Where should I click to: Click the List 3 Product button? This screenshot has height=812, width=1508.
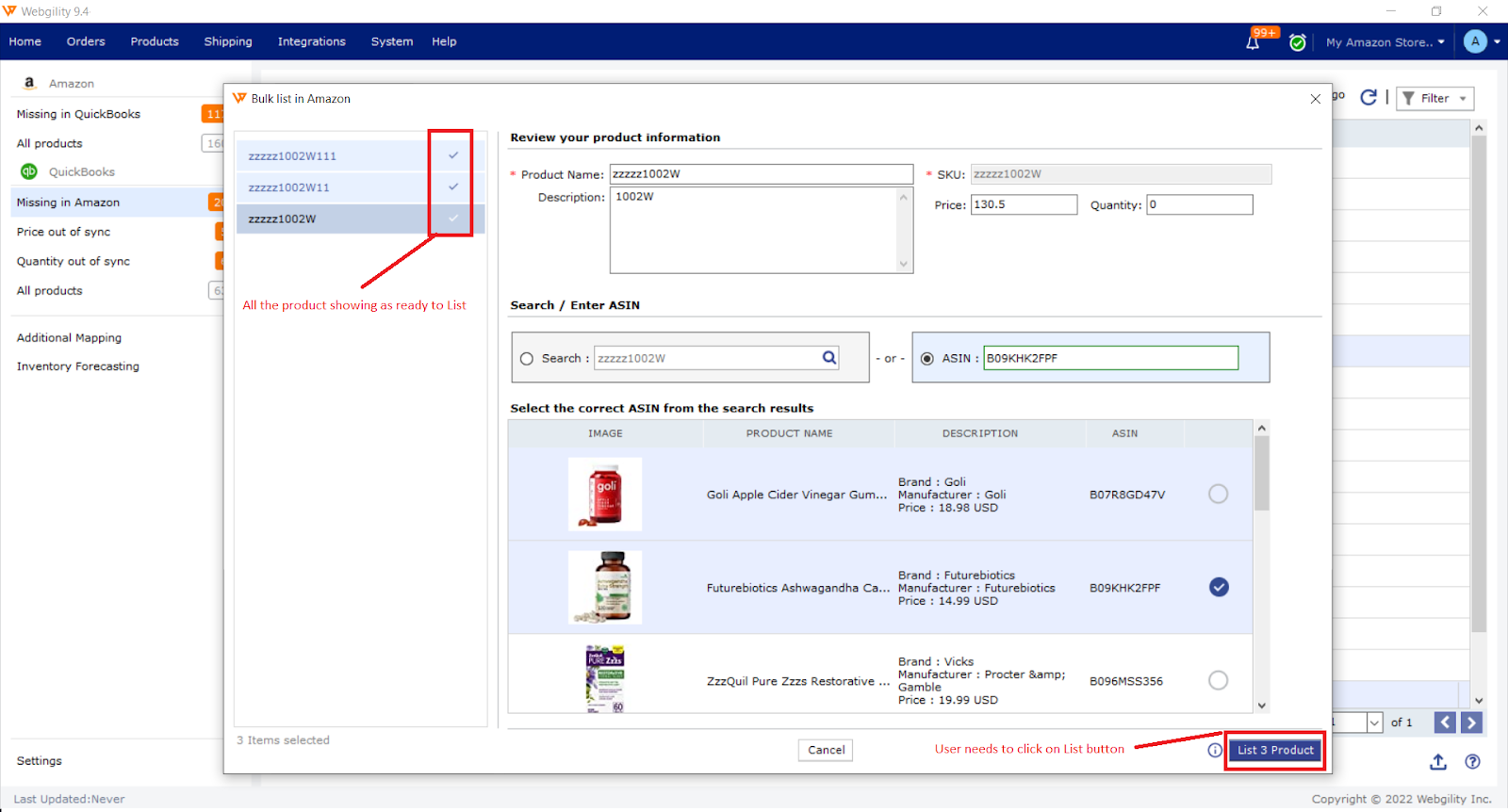pyautogui.click(x=1275, y=750)
